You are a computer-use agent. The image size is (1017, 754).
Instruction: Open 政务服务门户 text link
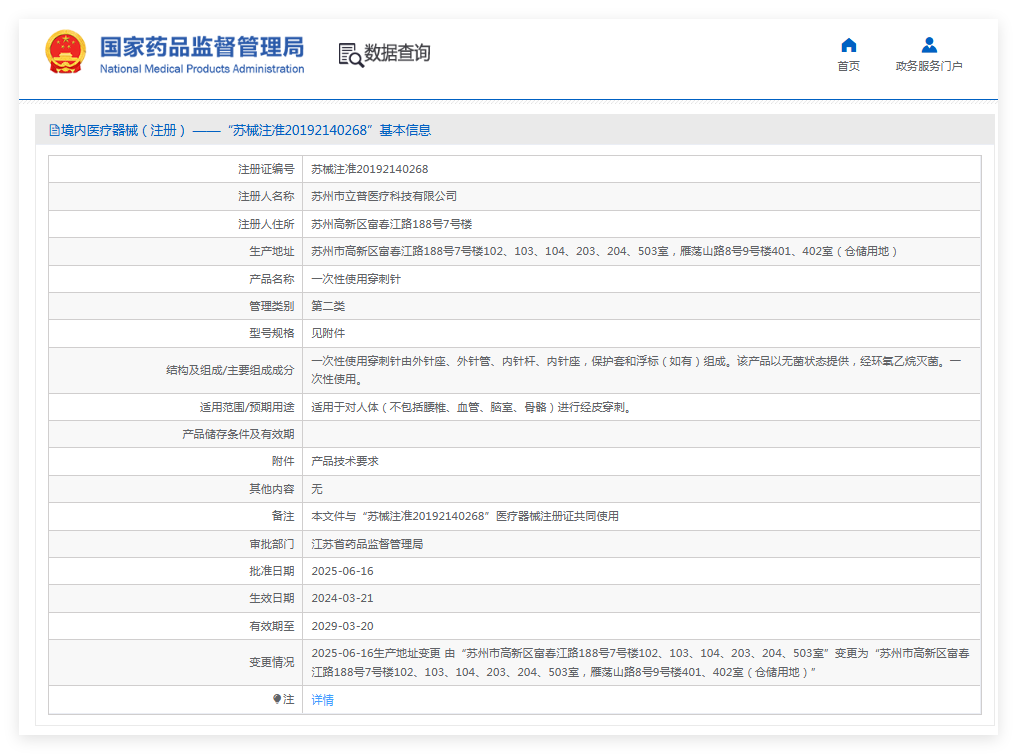click(929, 66)
